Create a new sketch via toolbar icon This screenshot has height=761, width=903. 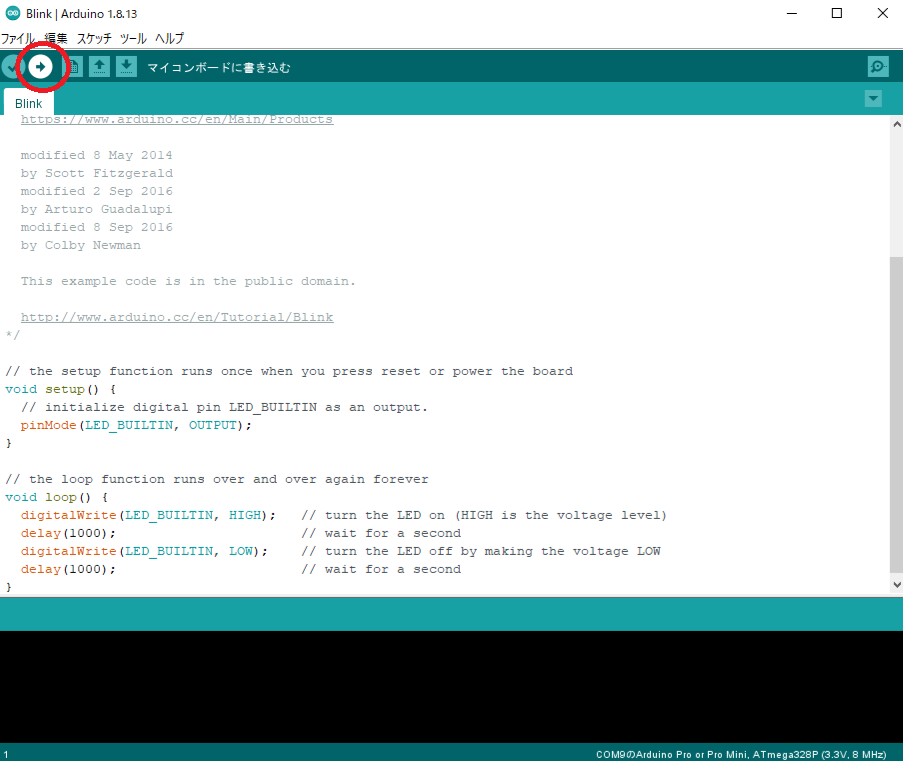[75, 67]
